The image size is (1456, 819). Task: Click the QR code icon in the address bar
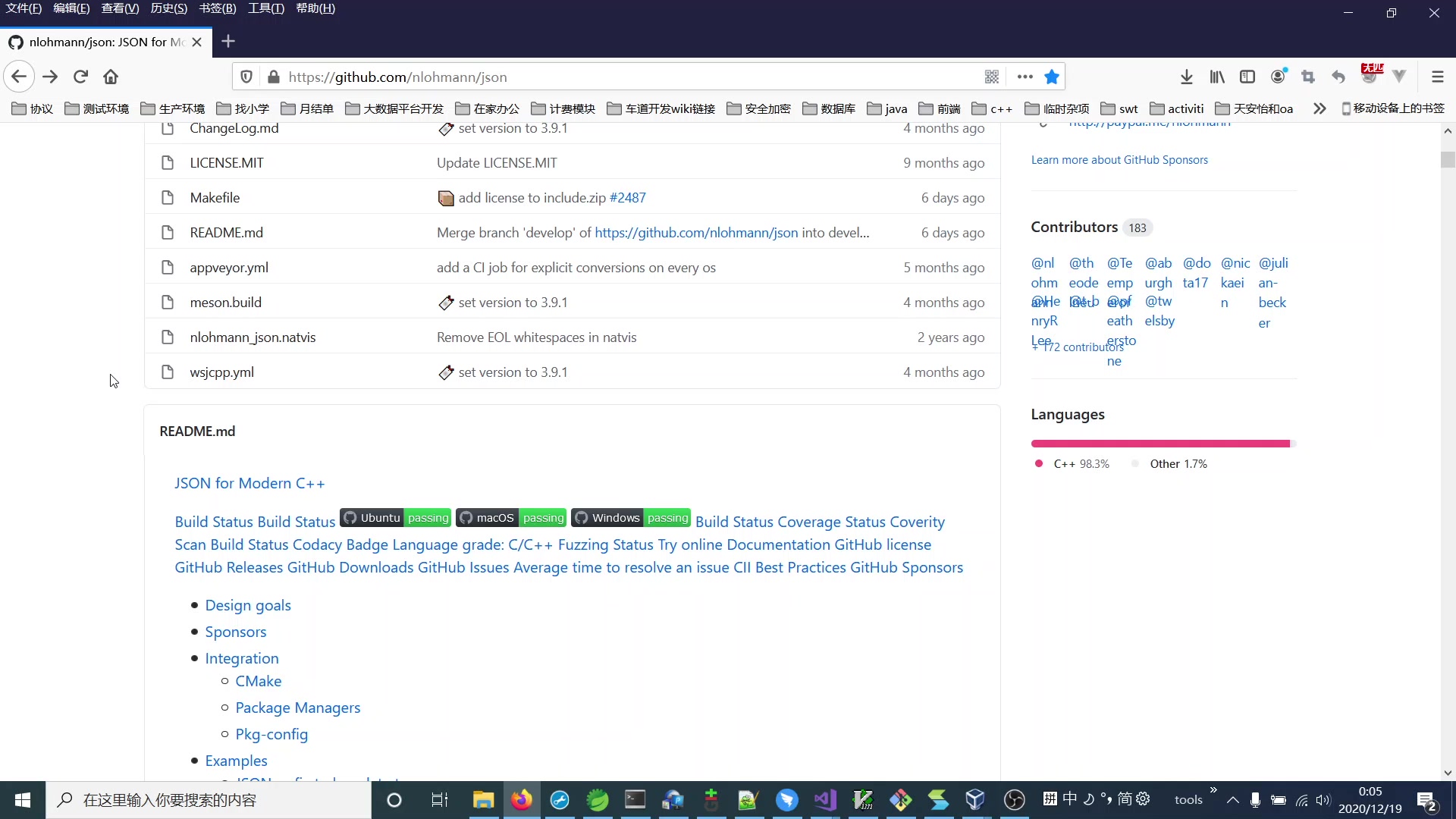991,77
